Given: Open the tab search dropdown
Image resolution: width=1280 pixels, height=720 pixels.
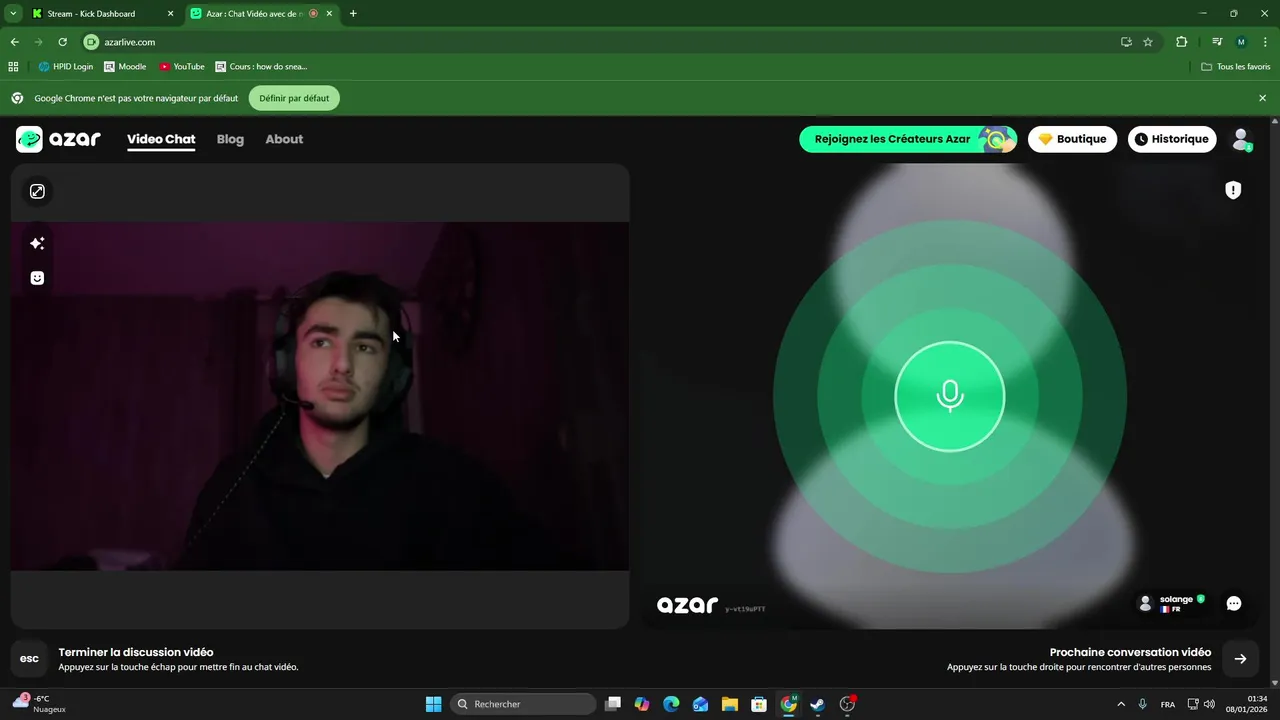Looking at the screenshot, I should point(13,14).
